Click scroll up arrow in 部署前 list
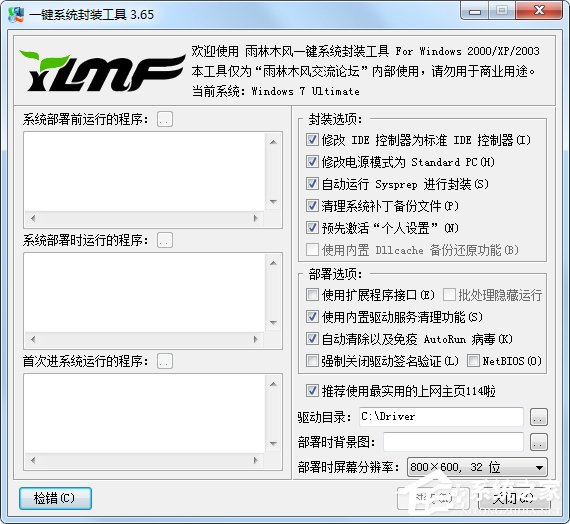 point(273,142)
